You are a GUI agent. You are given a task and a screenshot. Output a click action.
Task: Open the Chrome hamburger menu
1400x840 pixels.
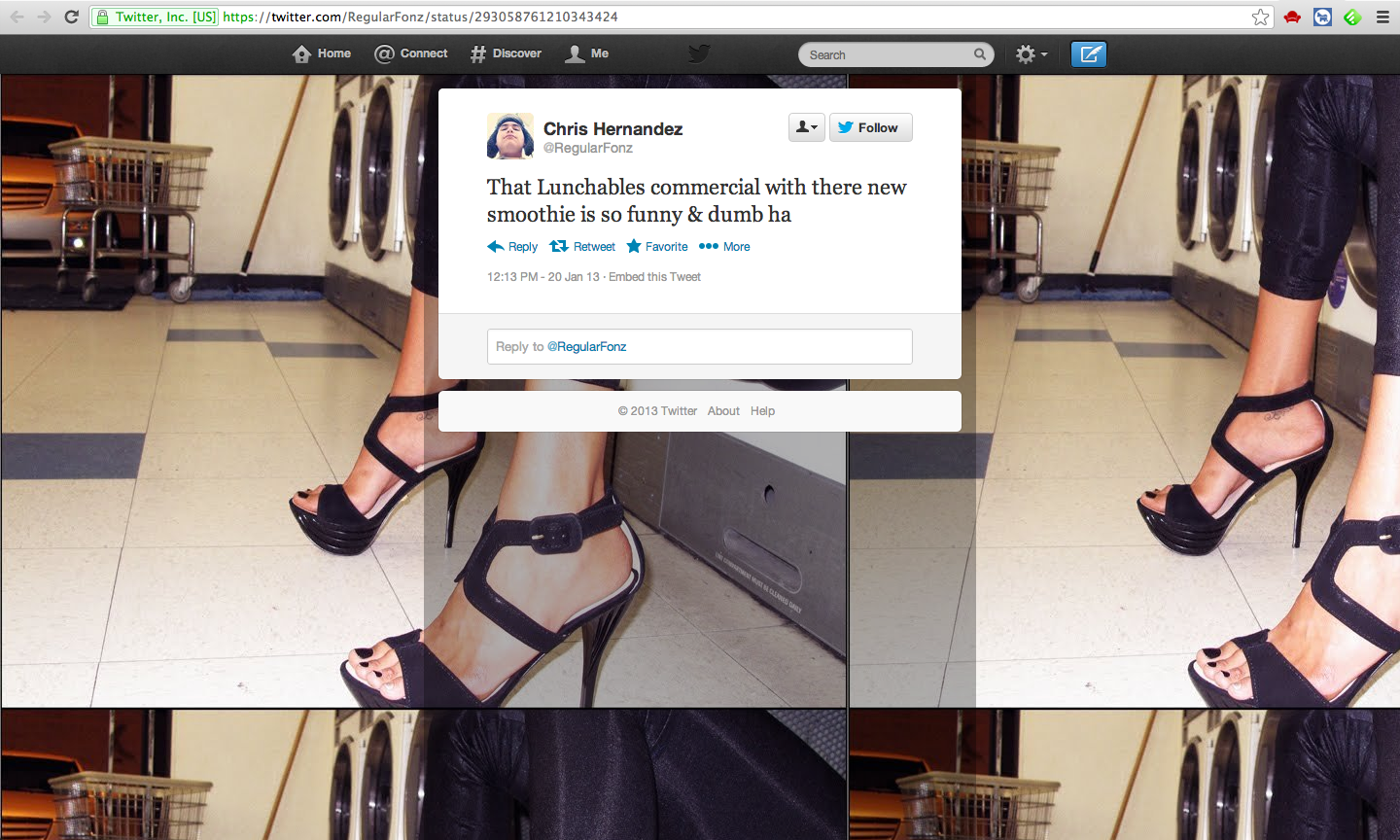pos(1382,17)
